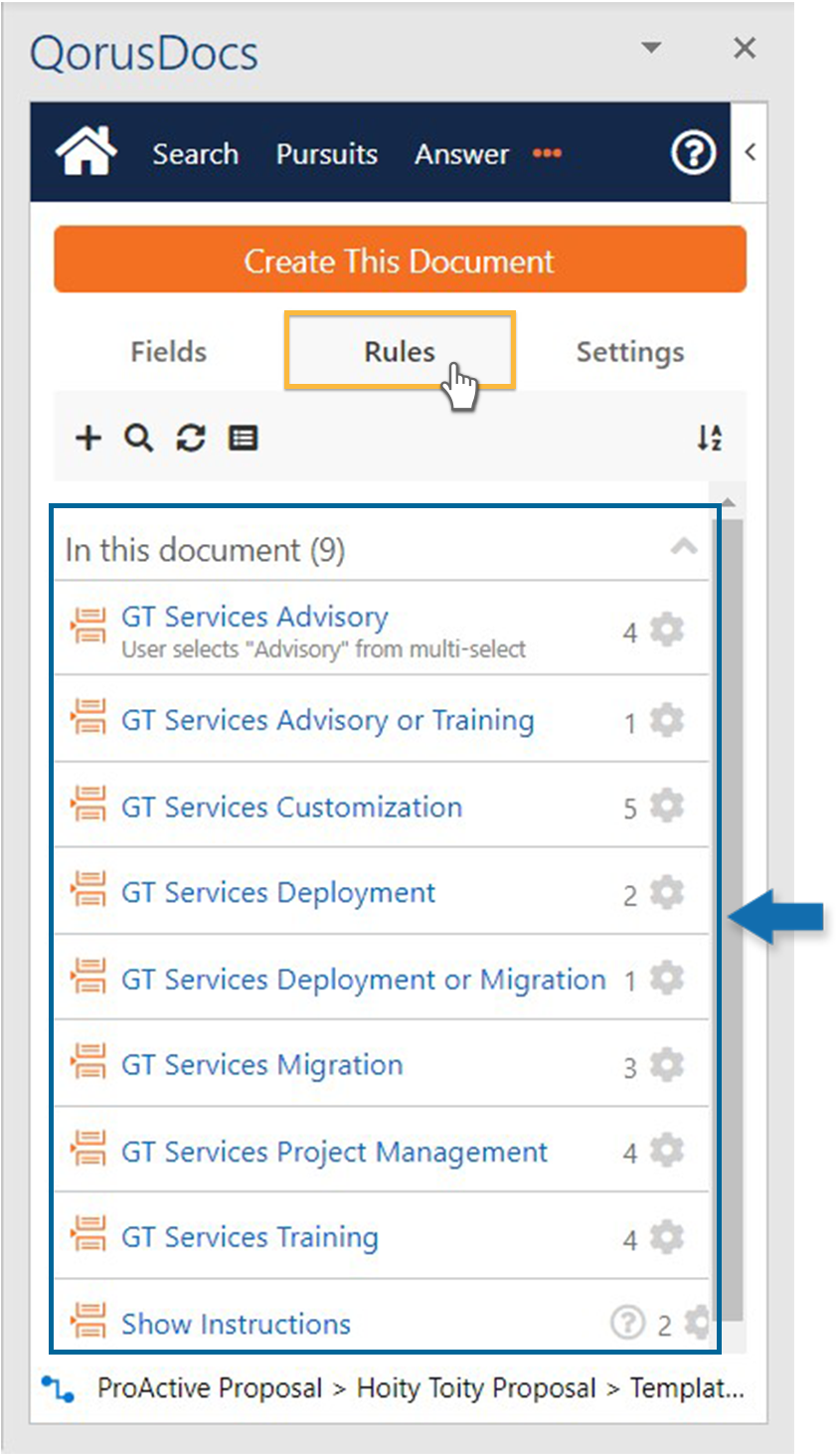Open the GT Services Training rule
The width and height of the screenshot is (836, 1456).
(250, 1238)
